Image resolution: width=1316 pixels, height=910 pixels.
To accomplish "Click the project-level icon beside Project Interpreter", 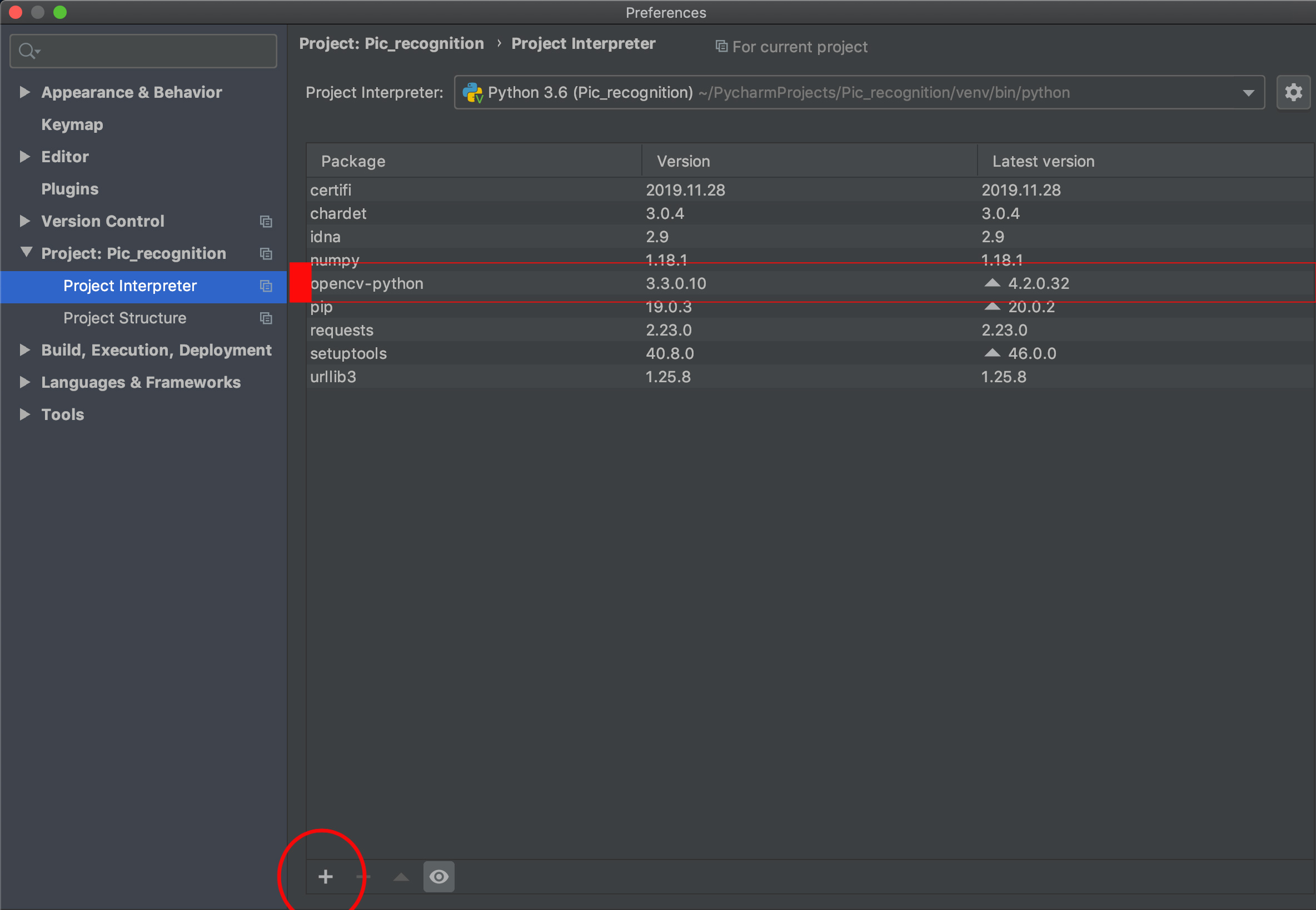I will click(266, 286).
